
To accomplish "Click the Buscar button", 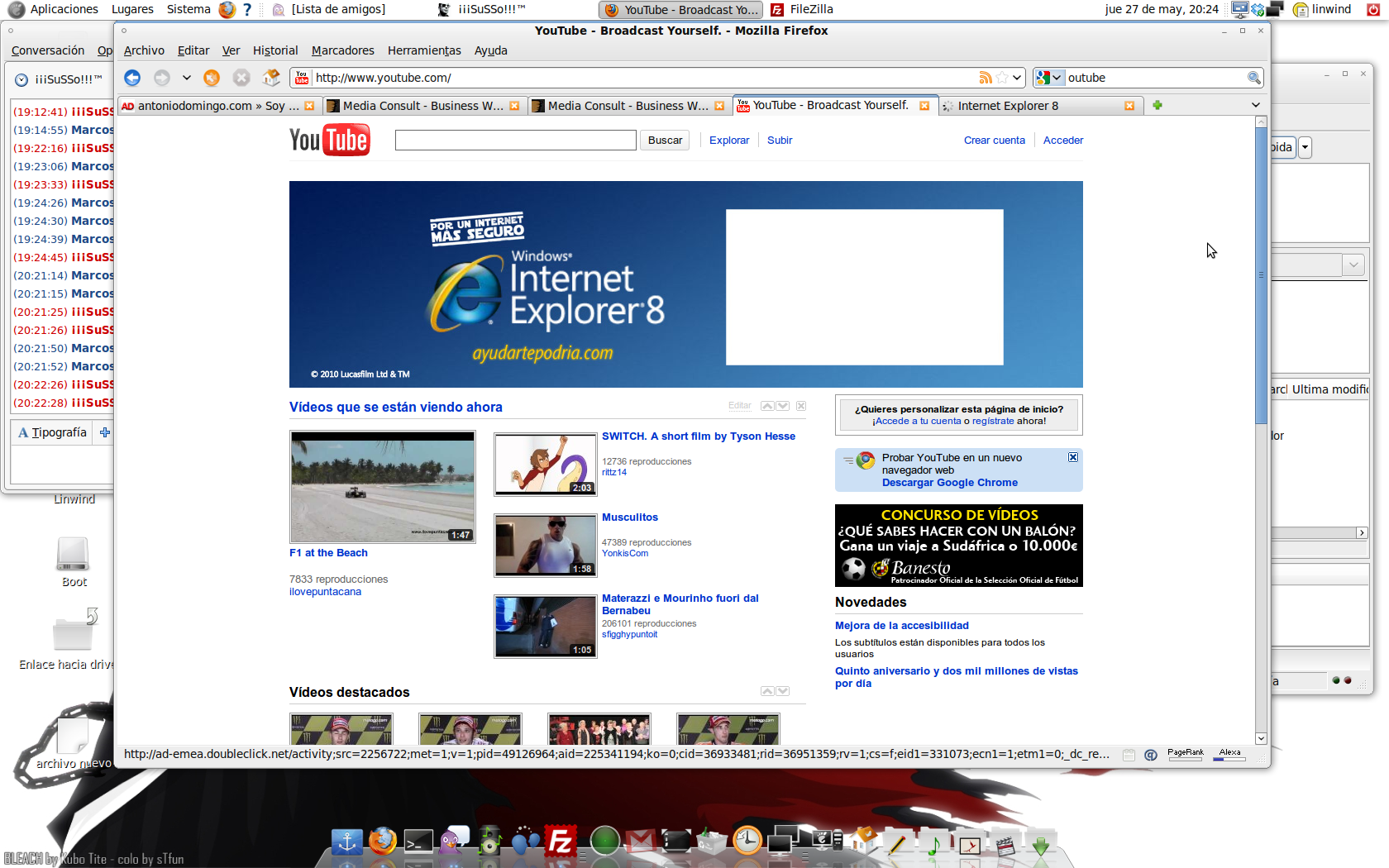I will point(664,140).
